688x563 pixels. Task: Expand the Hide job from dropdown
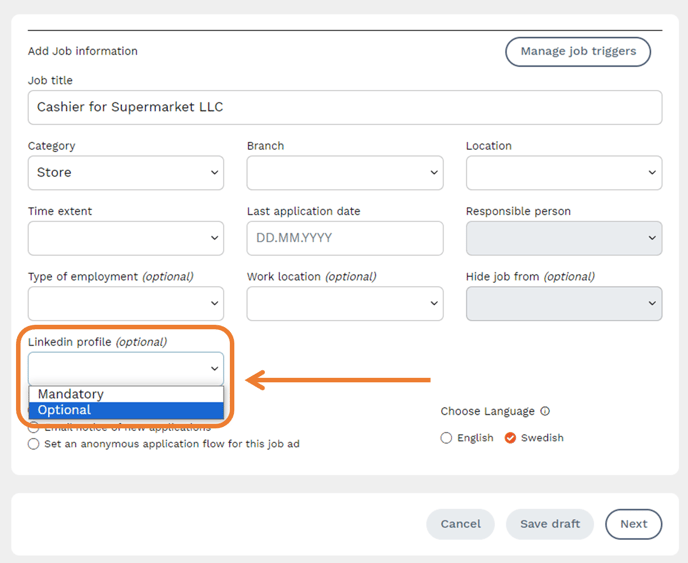(563, 303)
